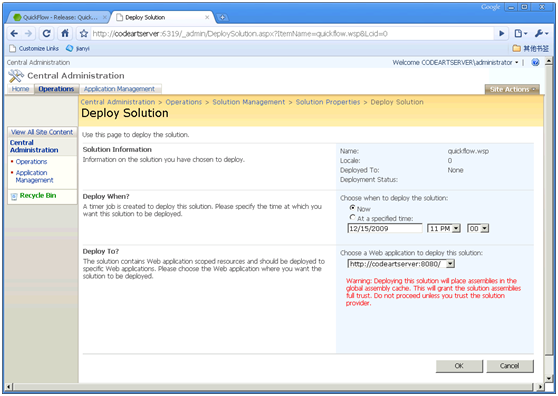
Task: Open the jianyi bookmark
Action: pyautogui.click(x=78, y=48)
